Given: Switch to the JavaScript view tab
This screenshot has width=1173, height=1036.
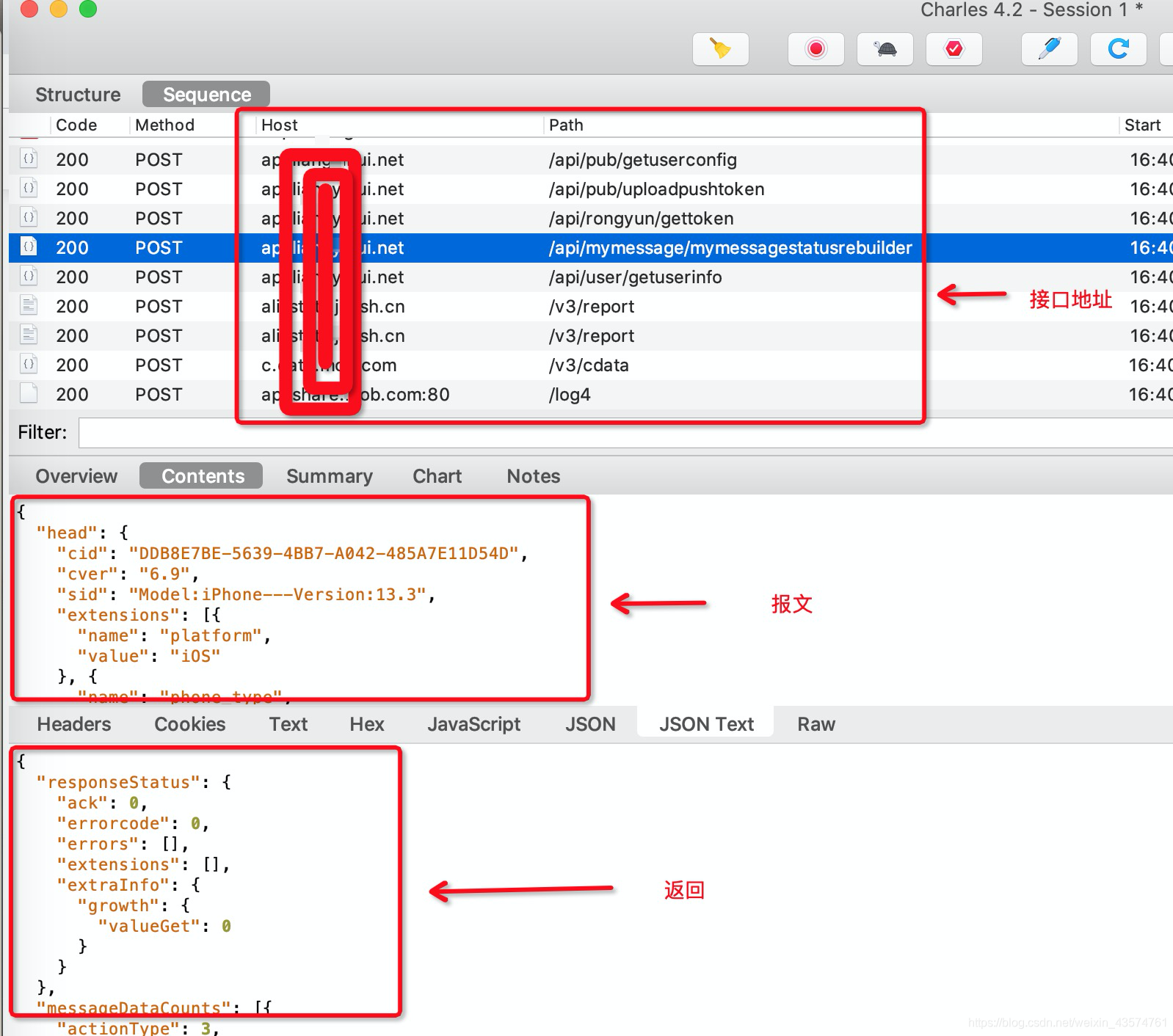Looking at the screenshot, I should coord(473,724).
